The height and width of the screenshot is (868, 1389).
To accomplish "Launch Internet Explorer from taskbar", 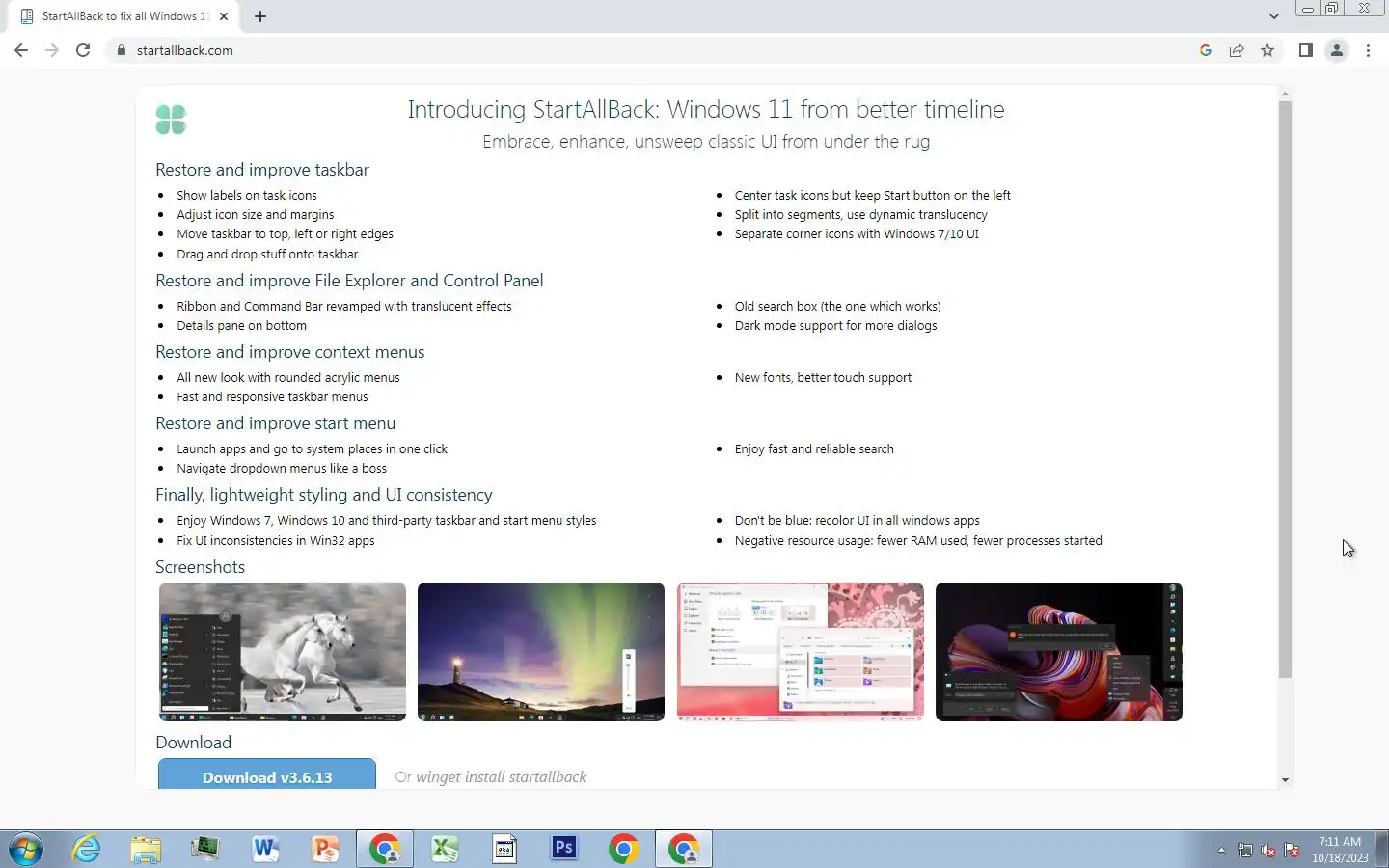I will tap(87, 849).
